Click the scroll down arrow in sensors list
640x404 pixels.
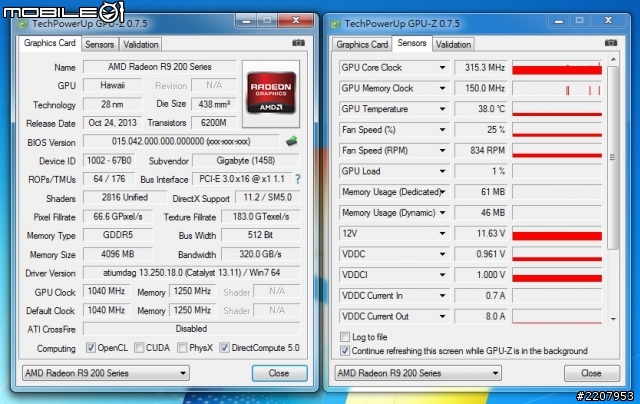pyautogui.click(x=613, y=319)
